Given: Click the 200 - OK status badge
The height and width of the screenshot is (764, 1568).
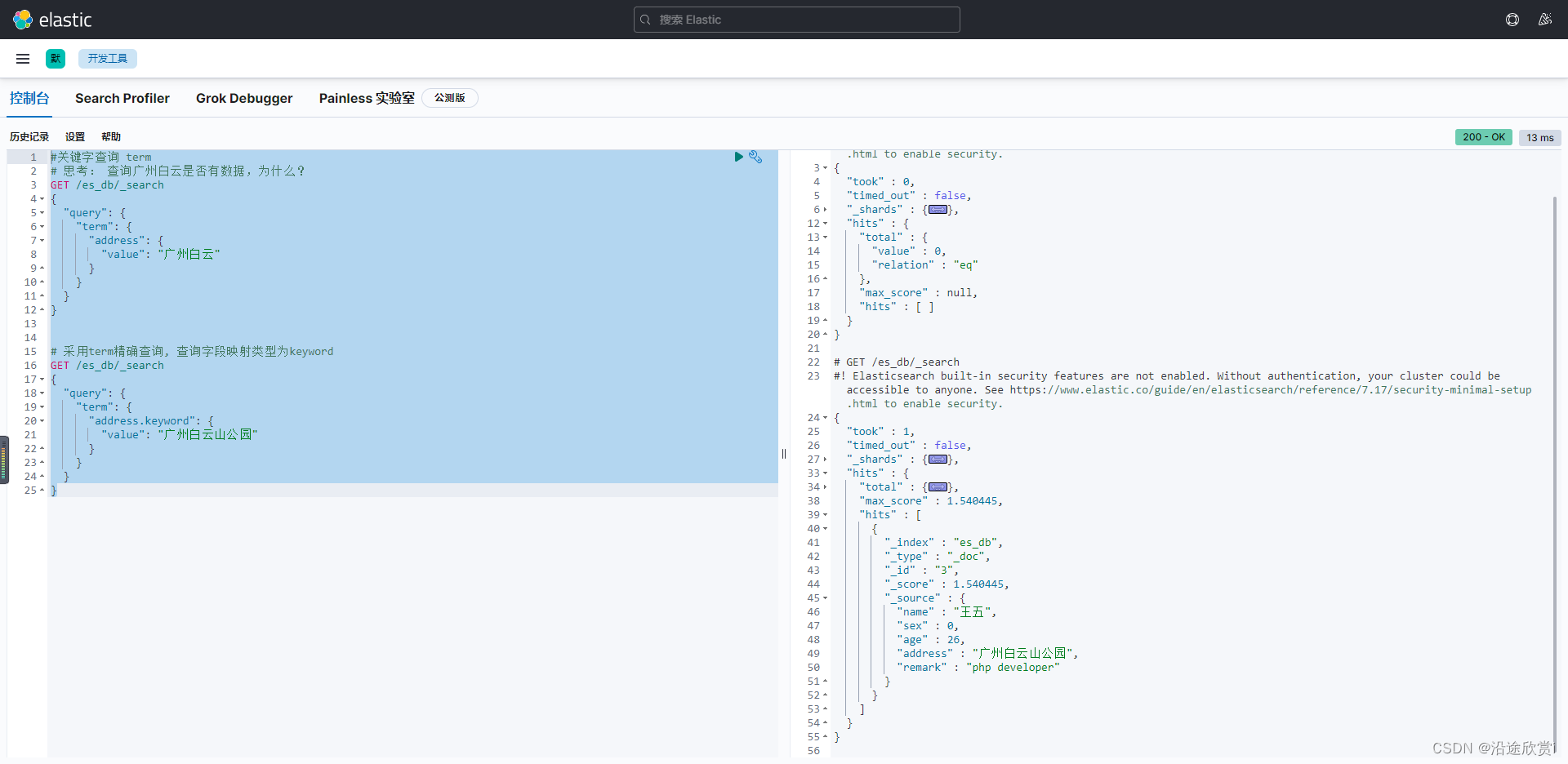Looking at the screenshot, I should [x=1484, y=137].
